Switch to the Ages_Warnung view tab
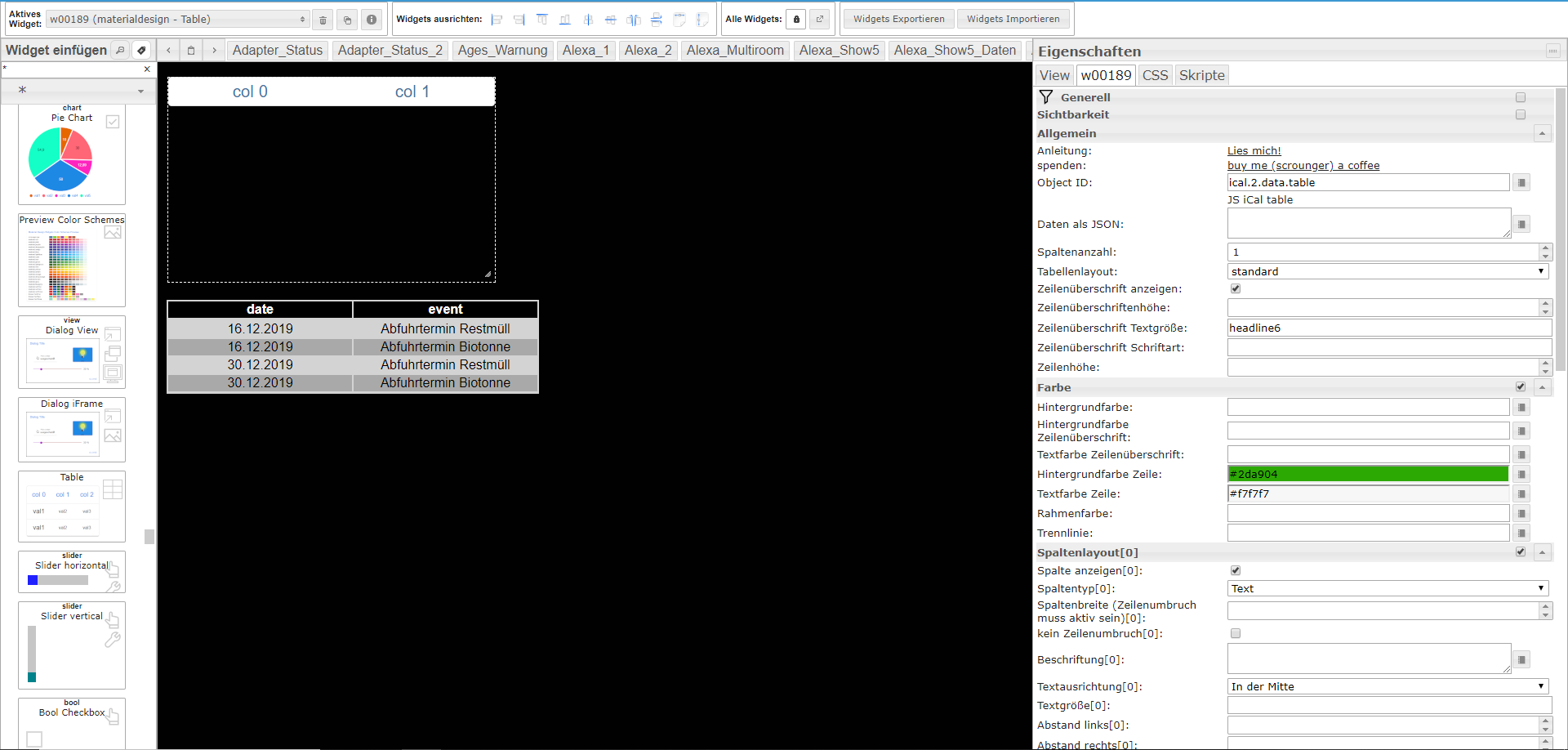This screenshot has width=1568, height=750. coord(502,50)
